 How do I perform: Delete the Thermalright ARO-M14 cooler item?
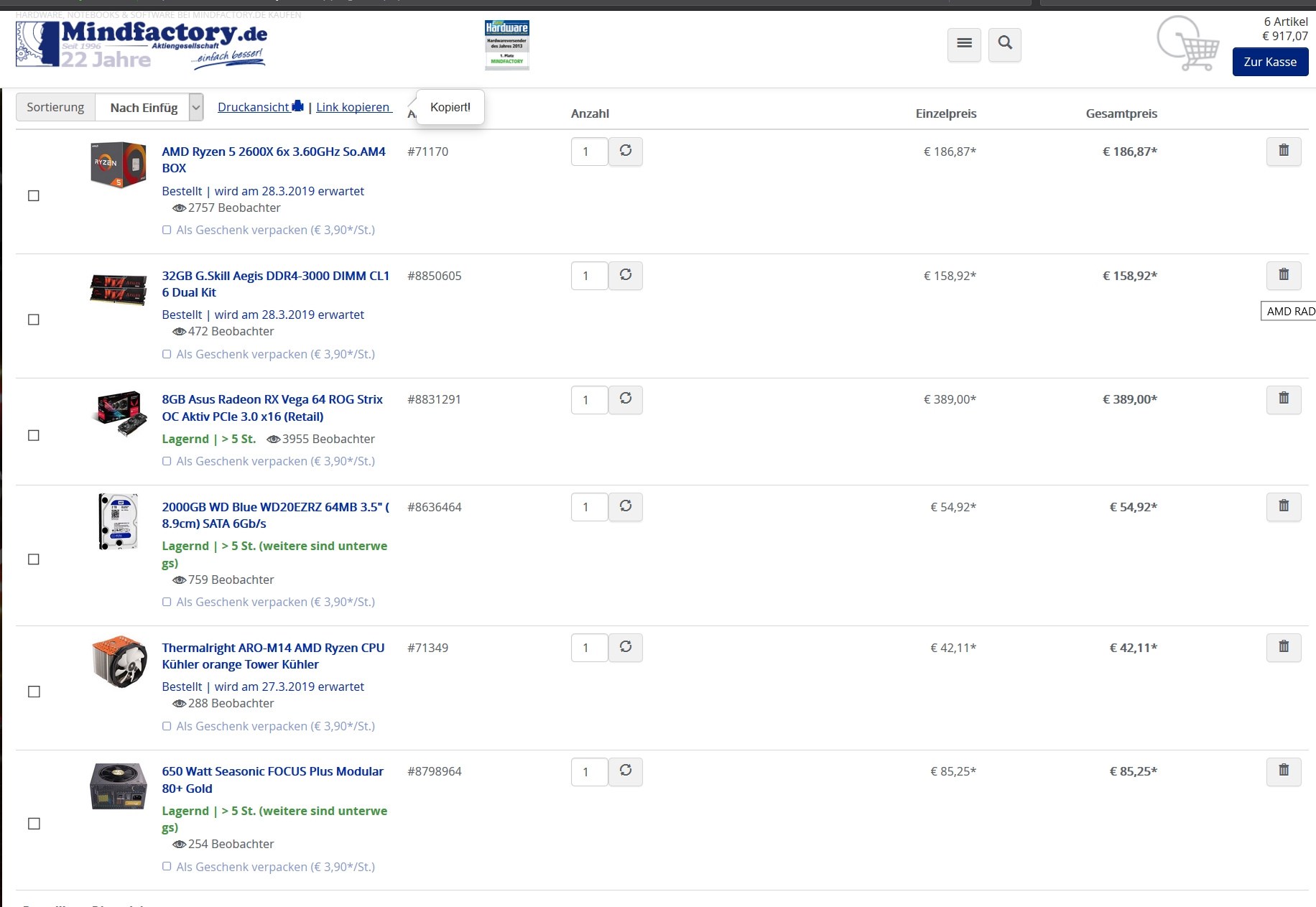tap(1284, 647)
